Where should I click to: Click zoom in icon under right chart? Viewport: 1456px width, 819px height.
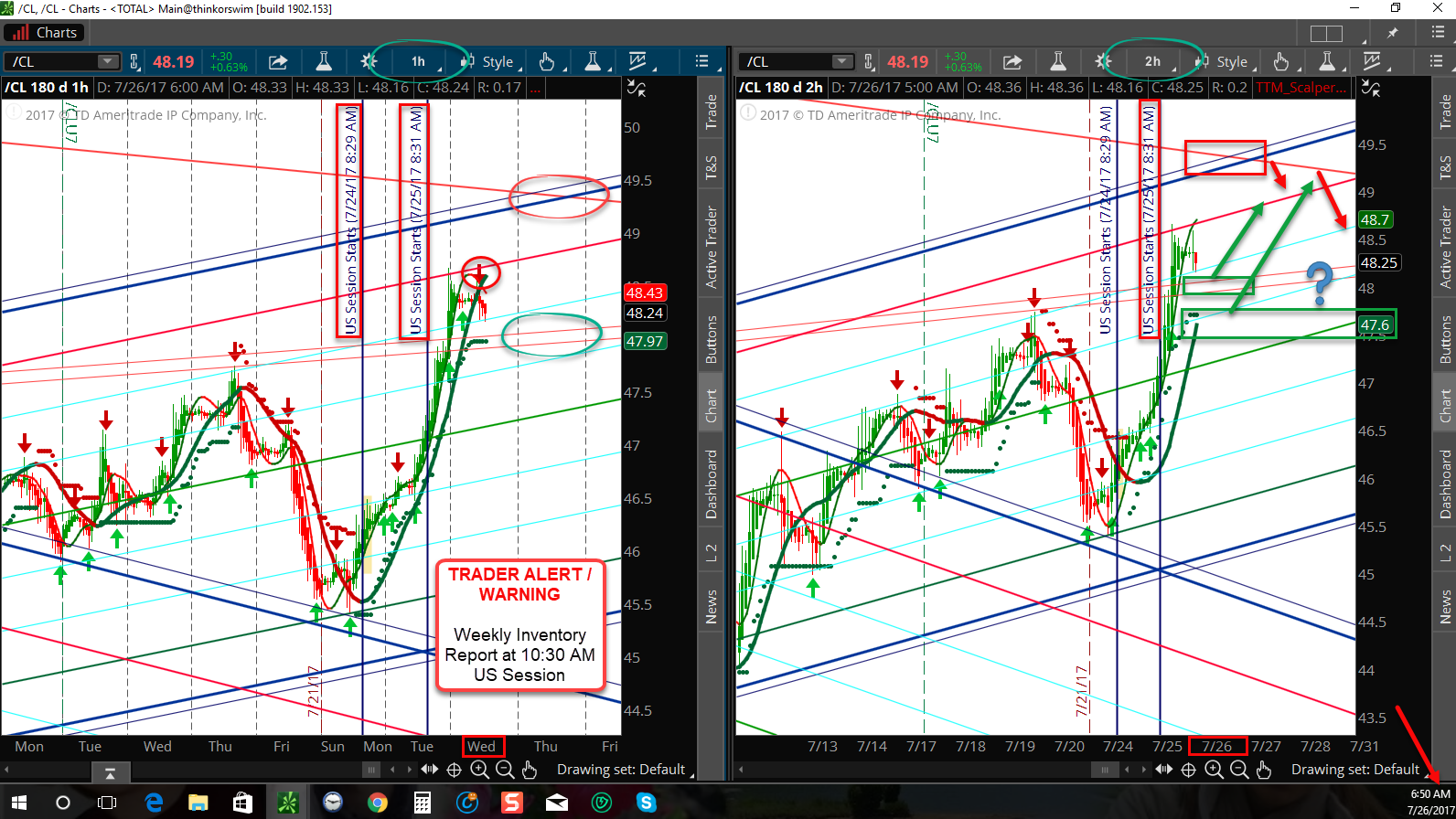(1214, 770)
